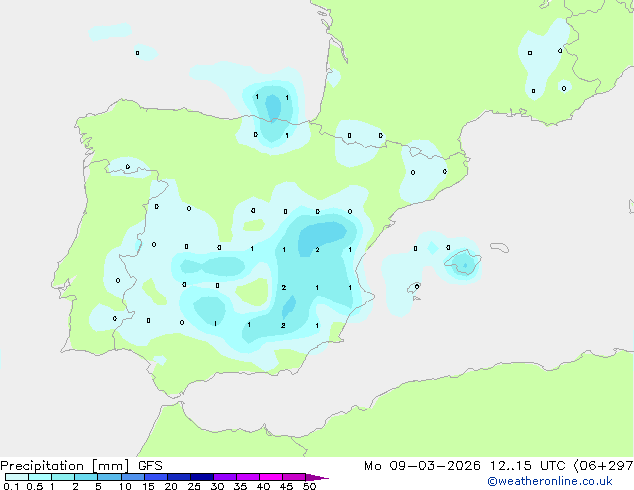This screenshot has width=634, height=490.
Task: Click the '30' legend scale label
Action: click(x=217, y=486)
